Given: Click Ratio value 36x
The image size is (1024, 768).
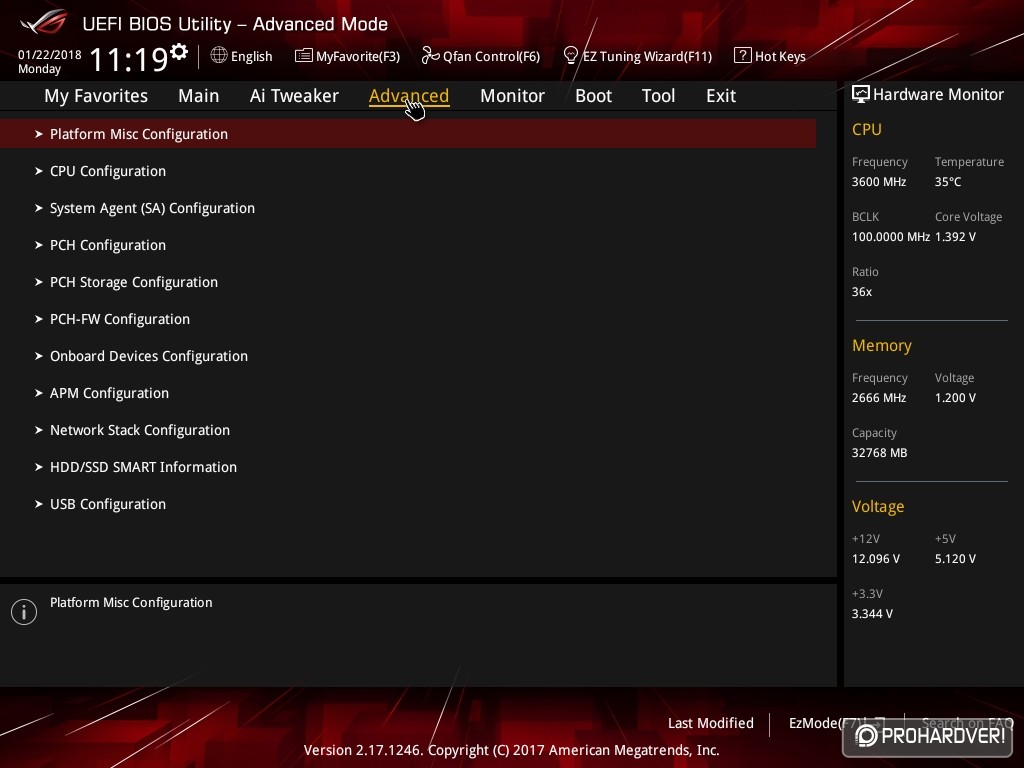Looking at the screenshot, I should 862,292.
